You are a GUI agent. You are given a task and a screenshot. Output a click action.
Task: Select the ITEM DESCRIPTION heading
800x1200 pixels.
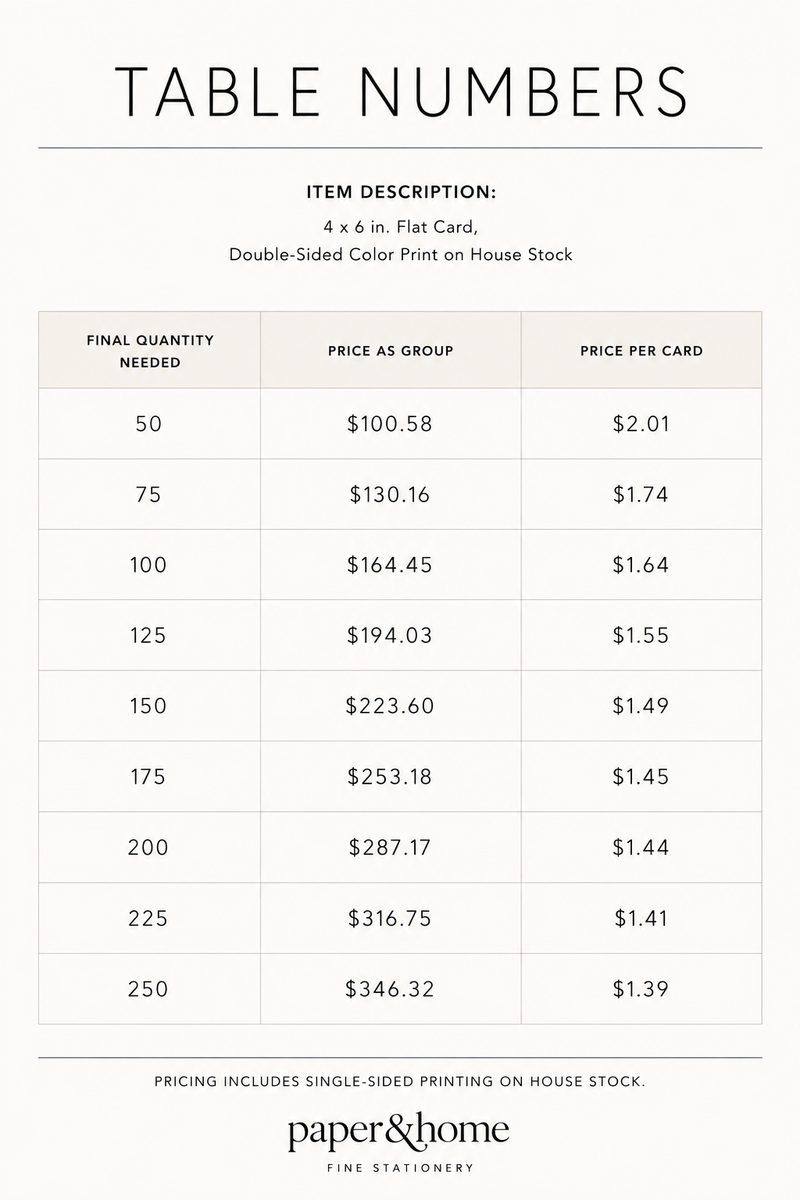pos(400,191)
